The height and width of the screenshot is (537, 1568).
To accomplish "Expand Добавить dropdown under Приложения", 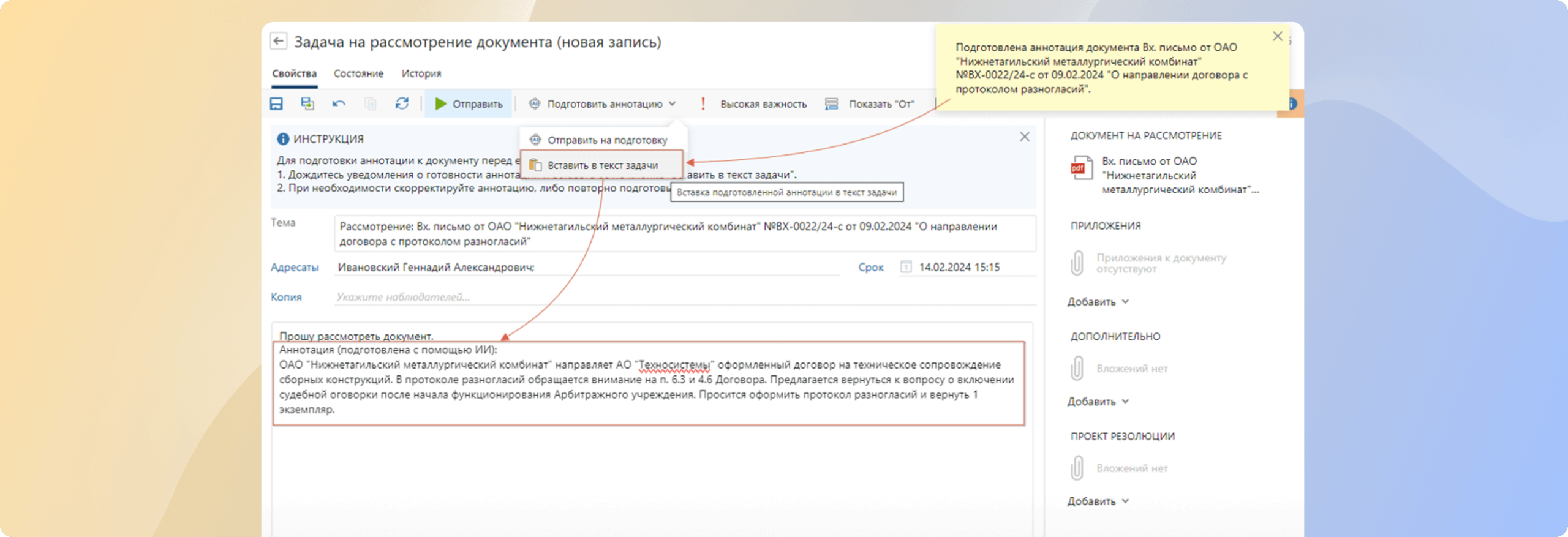I will pyautogui.click(x=1098, y=302).
